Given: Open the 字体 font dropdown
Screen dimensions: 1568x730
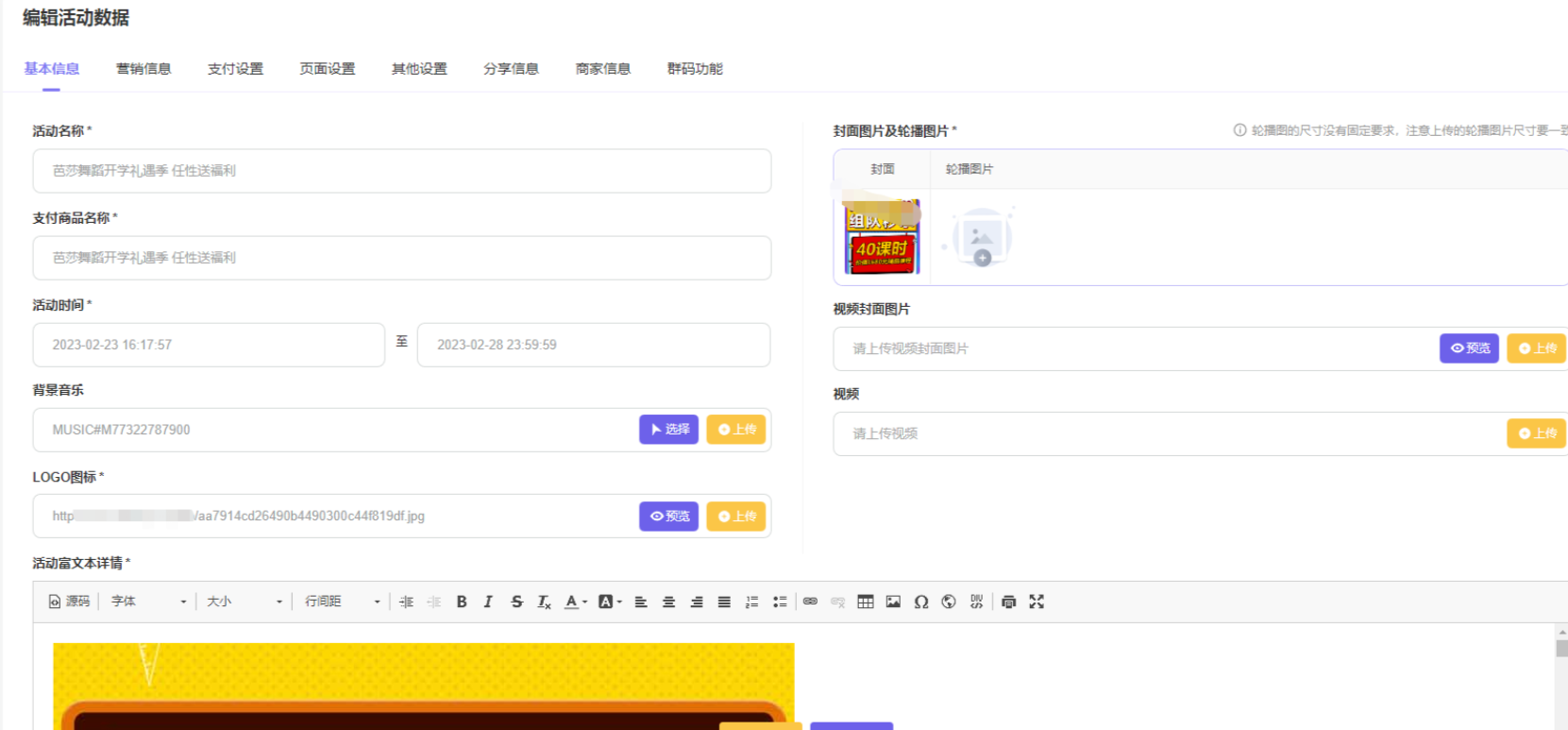Looking at the screenshot, I should click(x=149, y=602).
